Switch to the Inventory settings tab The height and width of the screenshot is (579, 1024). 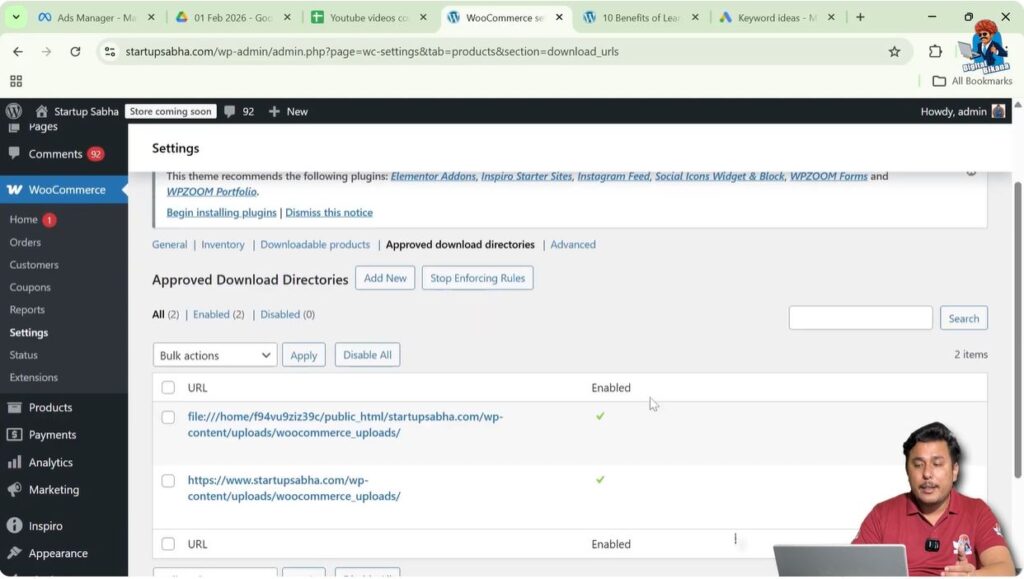[x=222, y=244]
